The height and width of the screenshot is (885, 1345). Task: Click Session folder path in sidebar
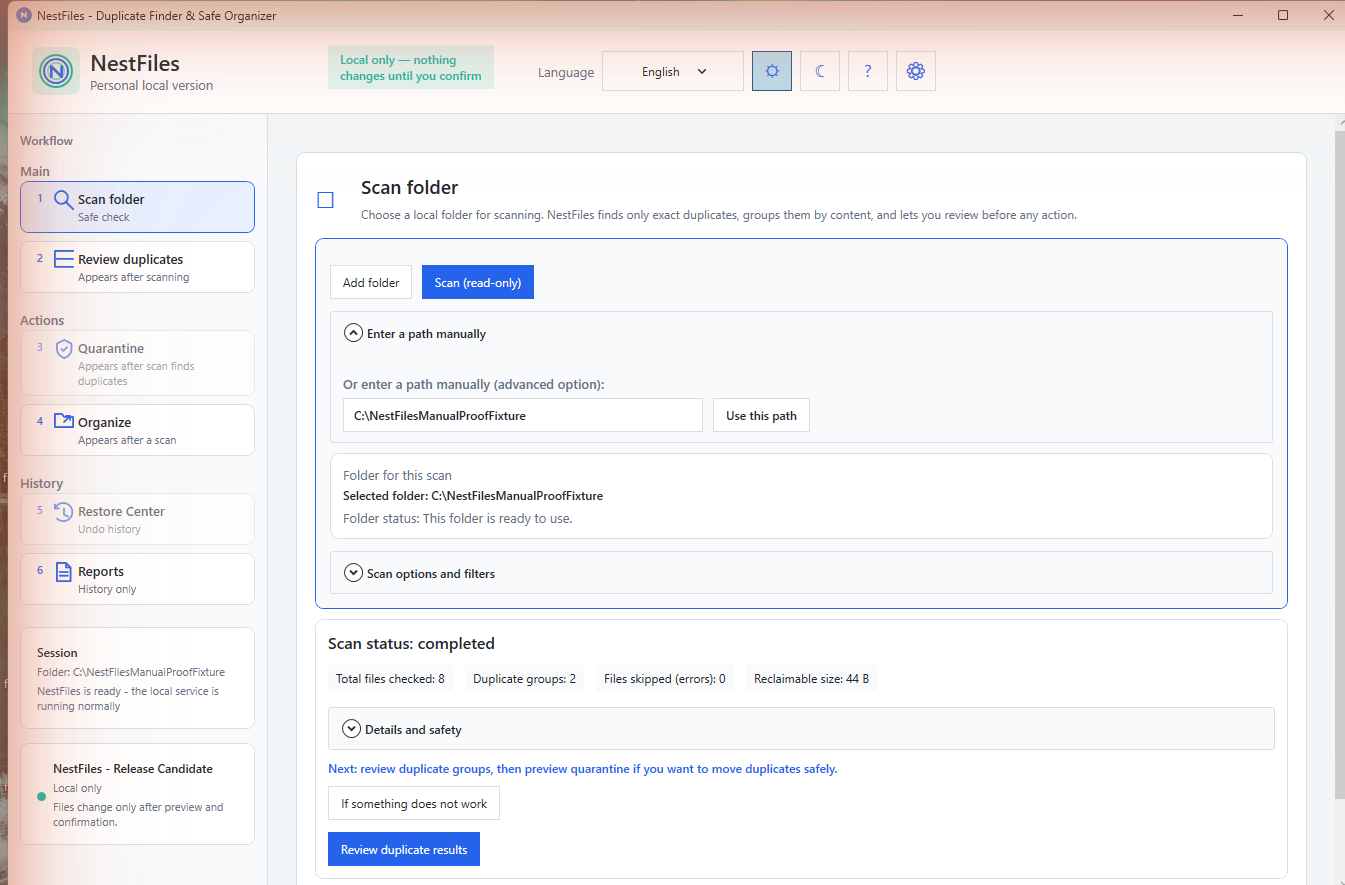[131, 672]
